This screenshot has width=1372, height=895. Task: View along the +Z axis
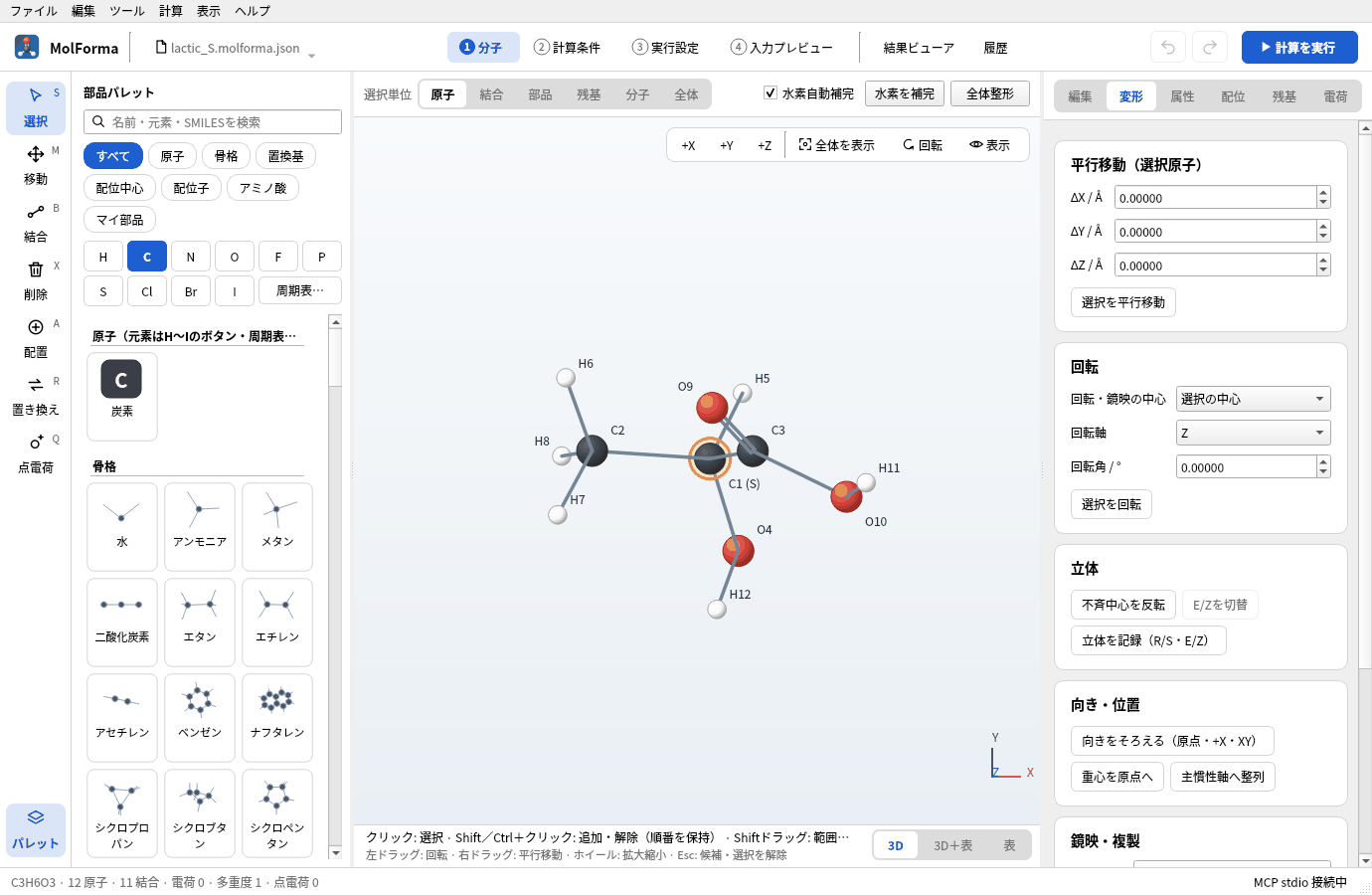[765, 145]
